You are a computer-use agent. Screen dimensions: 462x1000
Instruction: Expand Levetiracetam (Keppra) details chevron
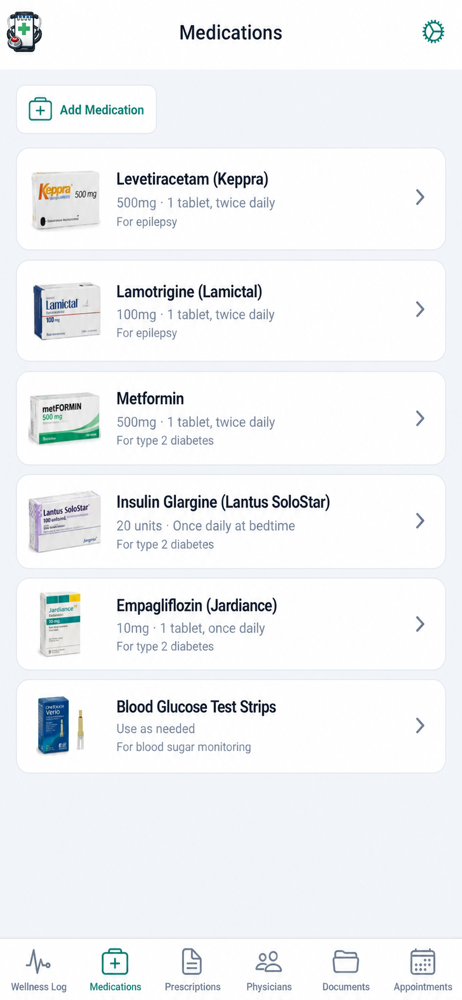(420, 197)
